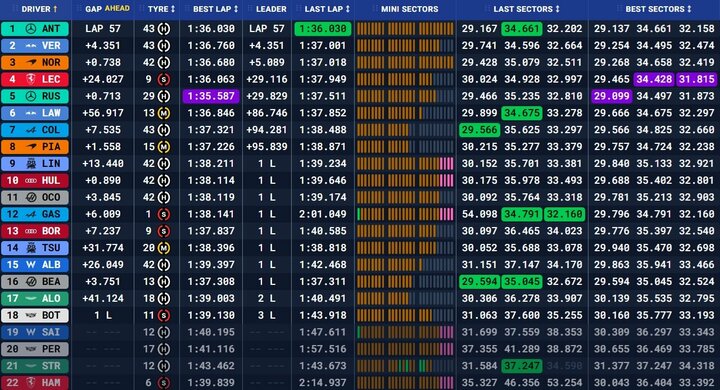The width and height of the screenshot is (720, 390).
Task: Select the NOR driver tag in P3
Action: coord(35,62)
